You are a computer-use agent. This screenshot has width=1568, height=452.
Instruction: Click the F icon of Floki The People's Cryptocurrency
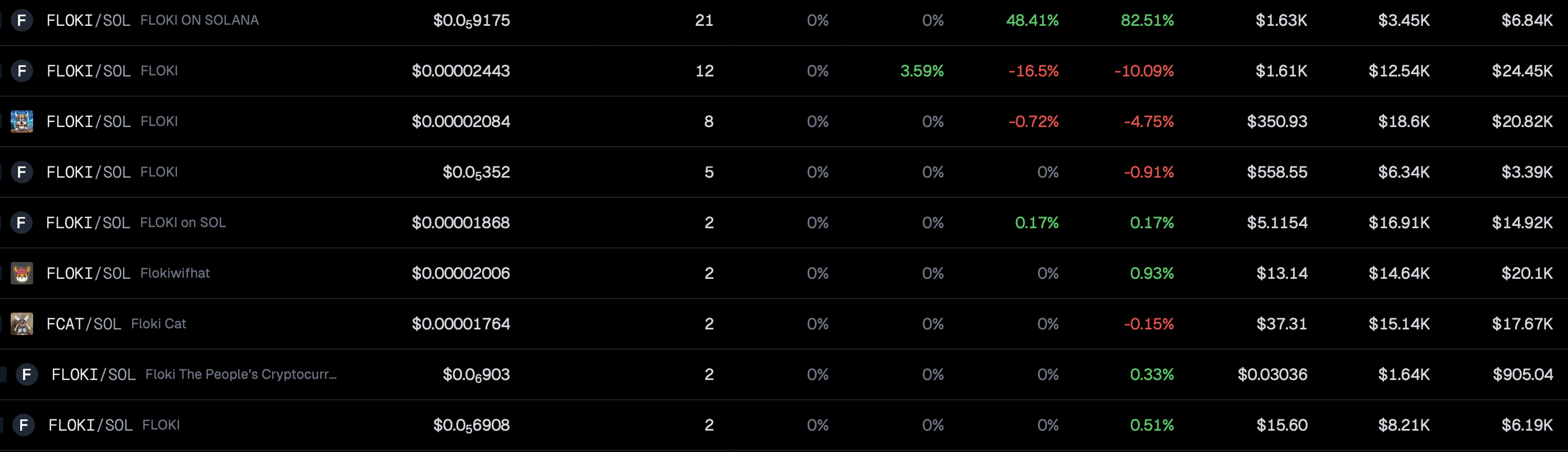[x=27, y=374]
